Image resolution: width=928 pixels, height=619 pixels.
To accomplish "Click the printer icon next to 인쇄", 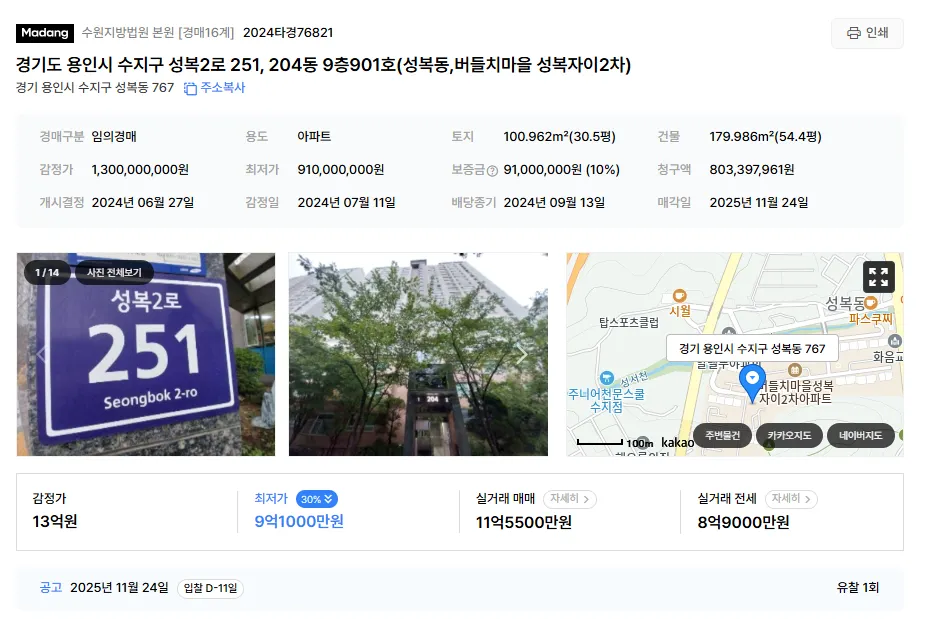I will (853, 33).
